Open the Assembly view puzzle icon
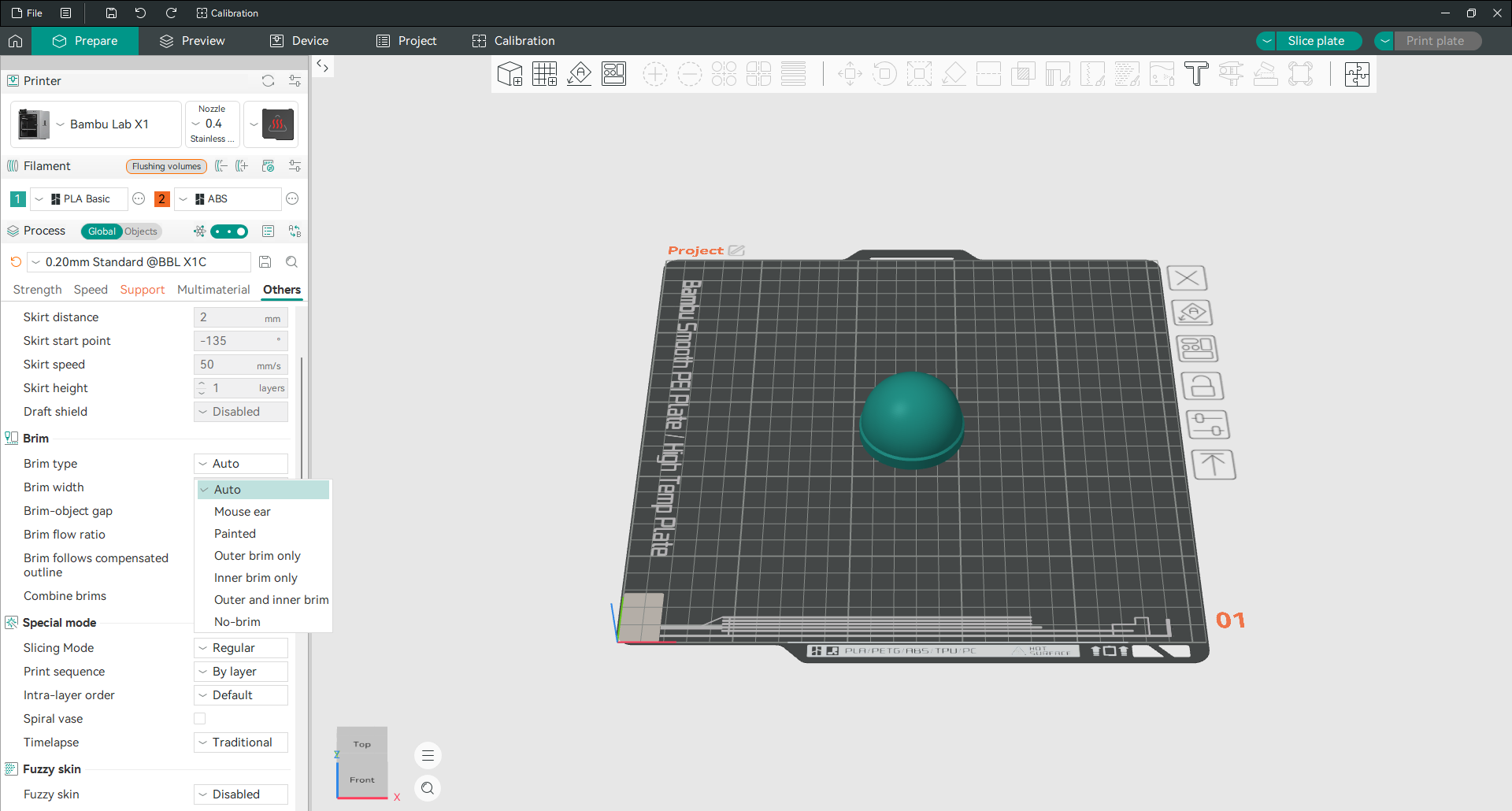Image resolution: width=1512 pixels, height=811 pixels. pos(1358,74)
